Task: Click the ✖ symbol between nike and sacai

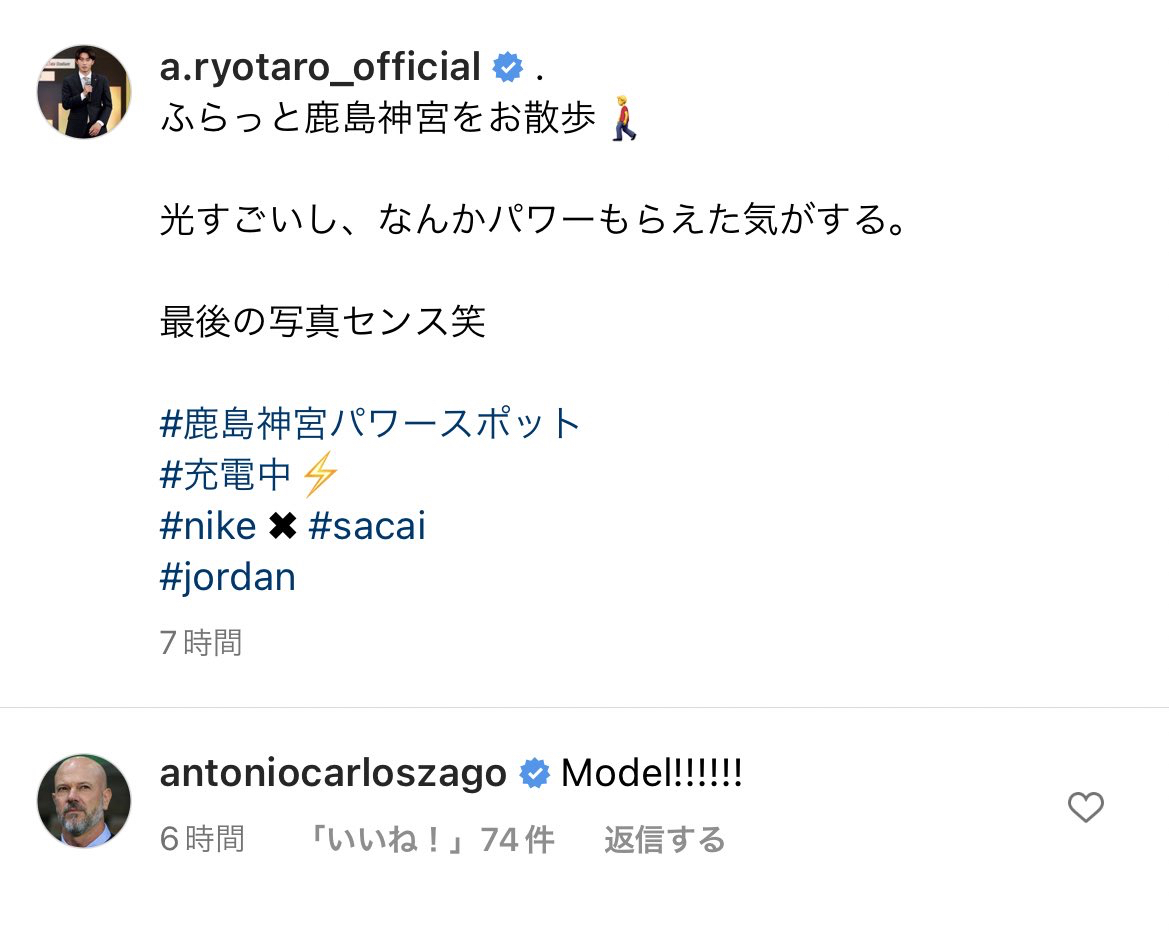Action: 283,526
